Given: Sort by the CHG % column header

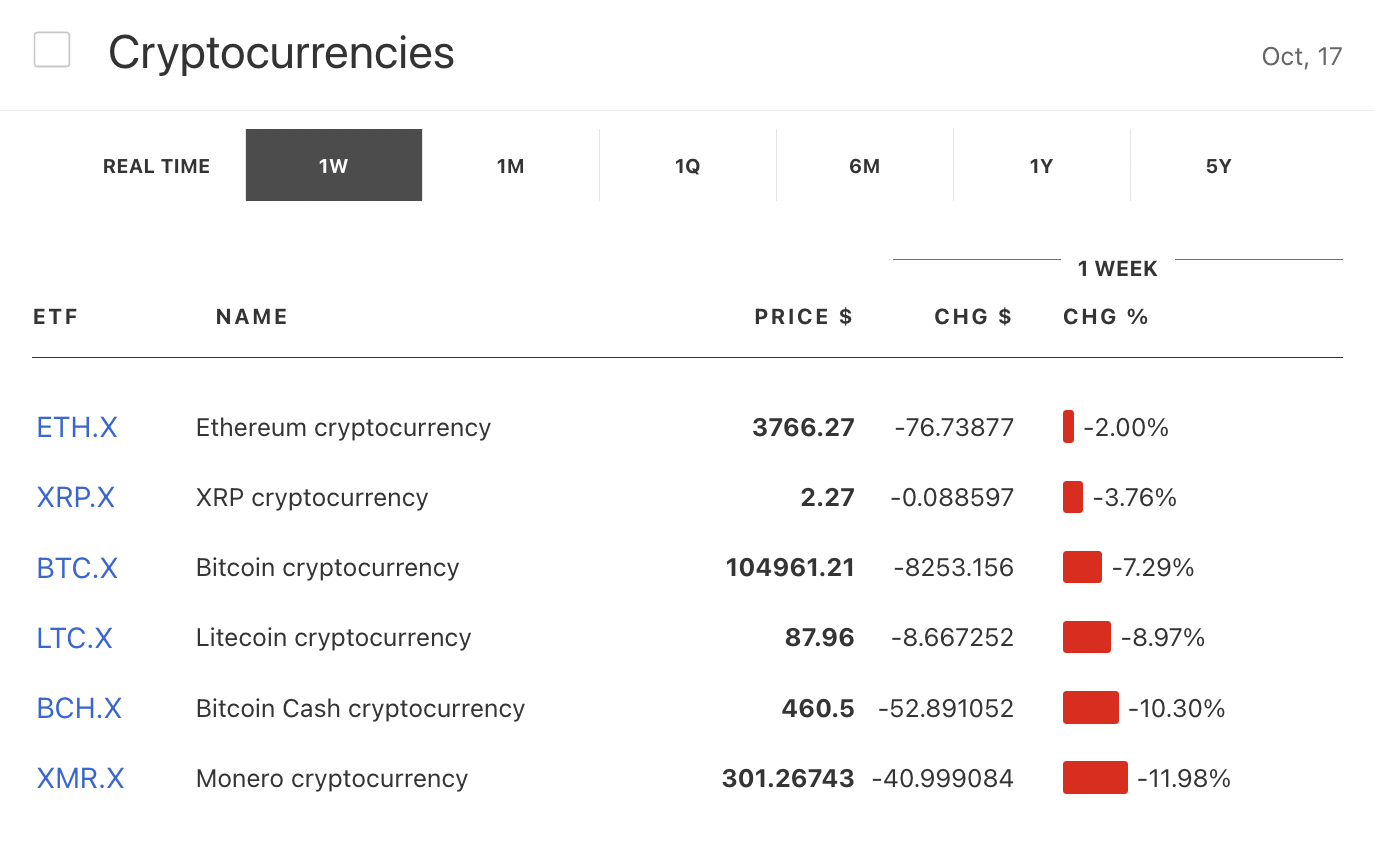Looking at the screenshot, I should [x=1106, y=317].
